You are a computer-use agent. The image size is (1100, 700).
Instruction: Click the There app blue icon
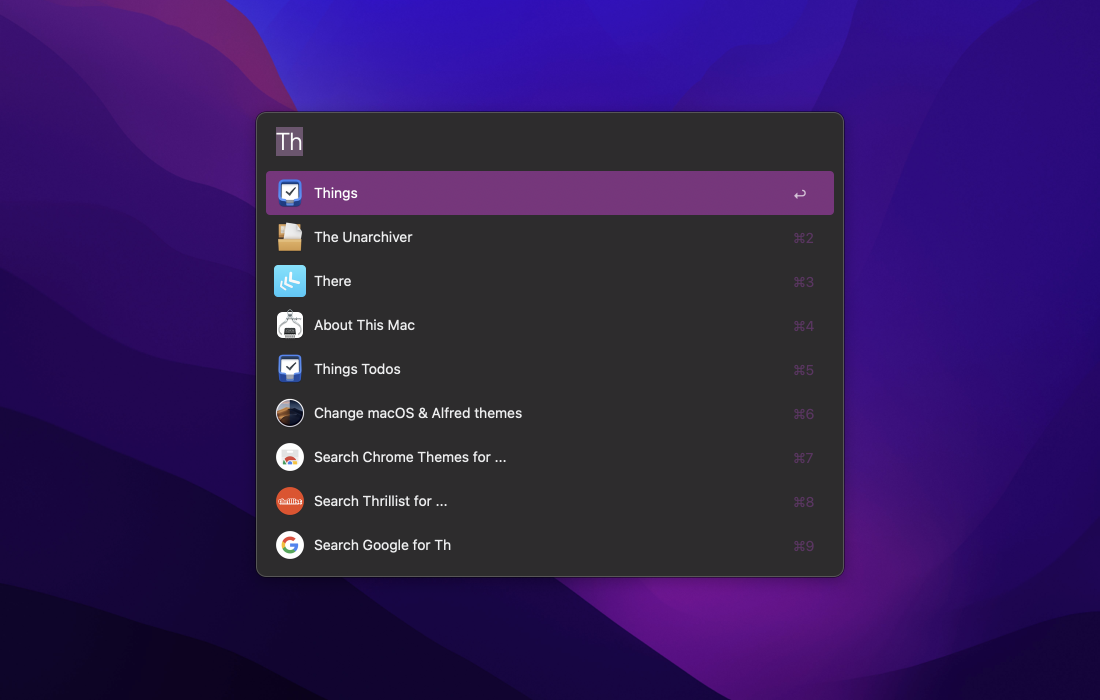pyautogui.click(x=290, y=281)
